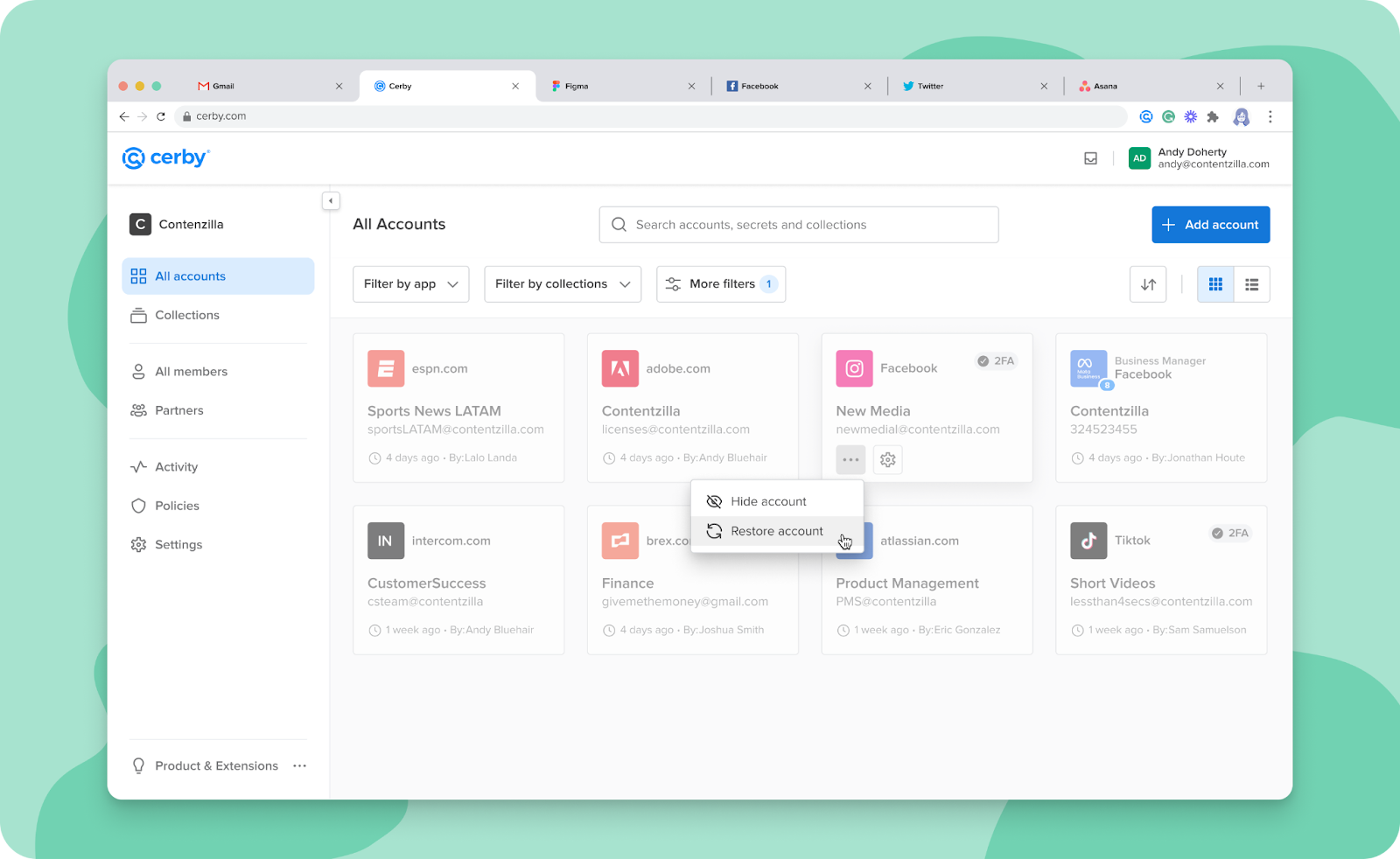Viewport: 1400px width, 859px height.
Task: Click the Cerby logo in the header
Action: 165,157
